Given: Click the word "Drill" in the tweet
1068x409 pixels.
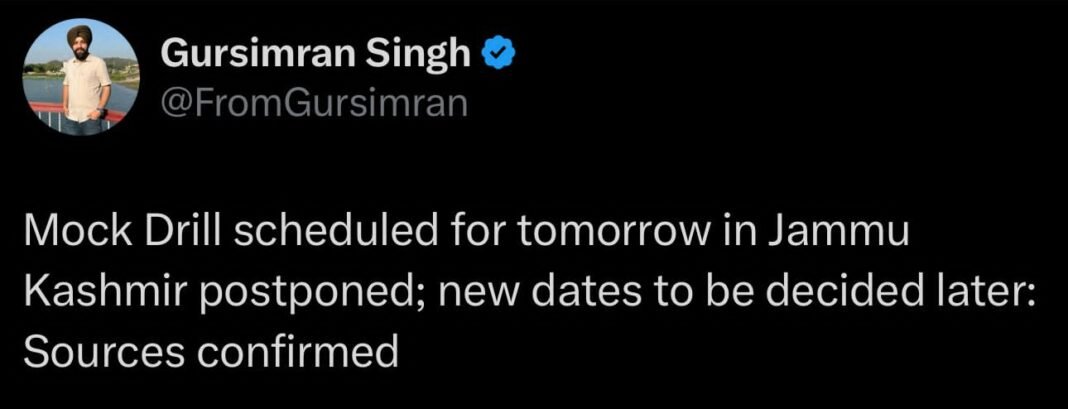Looking at the screenshot, I should pos(178,234).
